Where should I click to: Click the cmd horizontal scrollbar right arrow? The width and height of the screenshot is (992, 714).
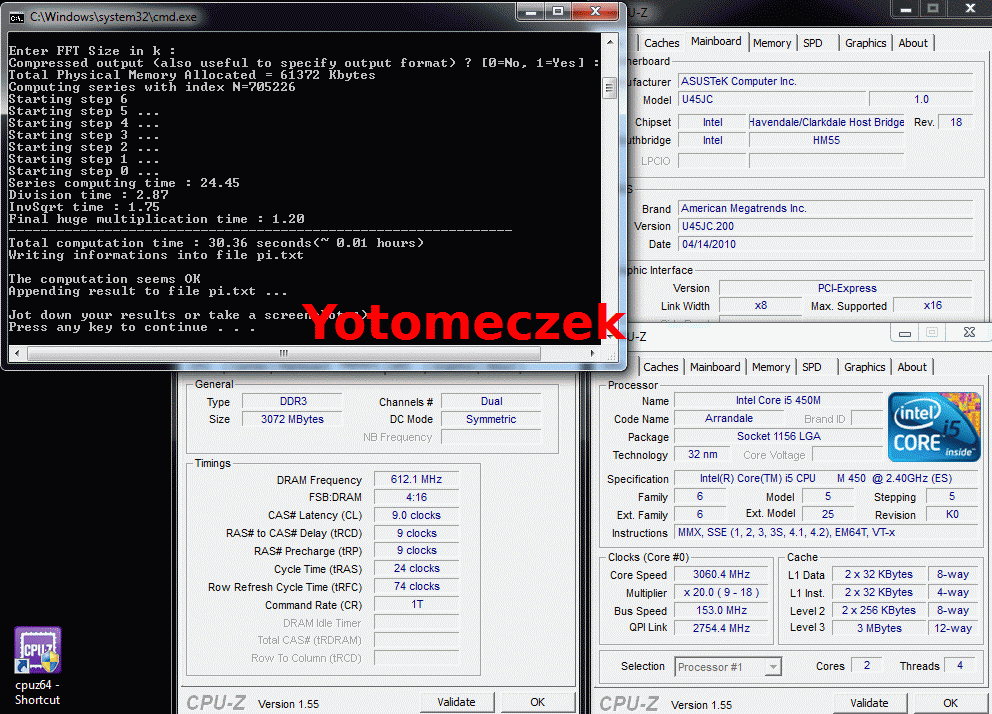click(x=592, y=353)
